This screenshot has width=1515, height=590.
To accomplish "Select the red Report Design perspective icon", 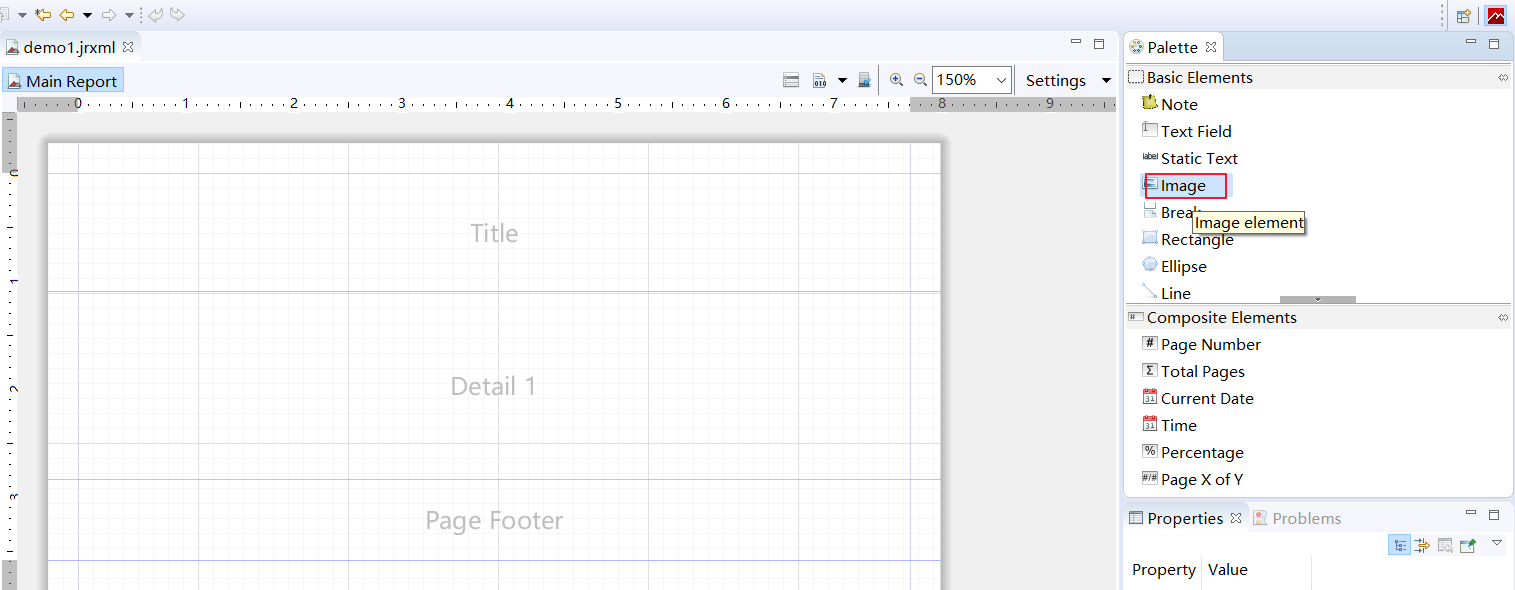I will pyautogui.click(x=1496, y=15).
